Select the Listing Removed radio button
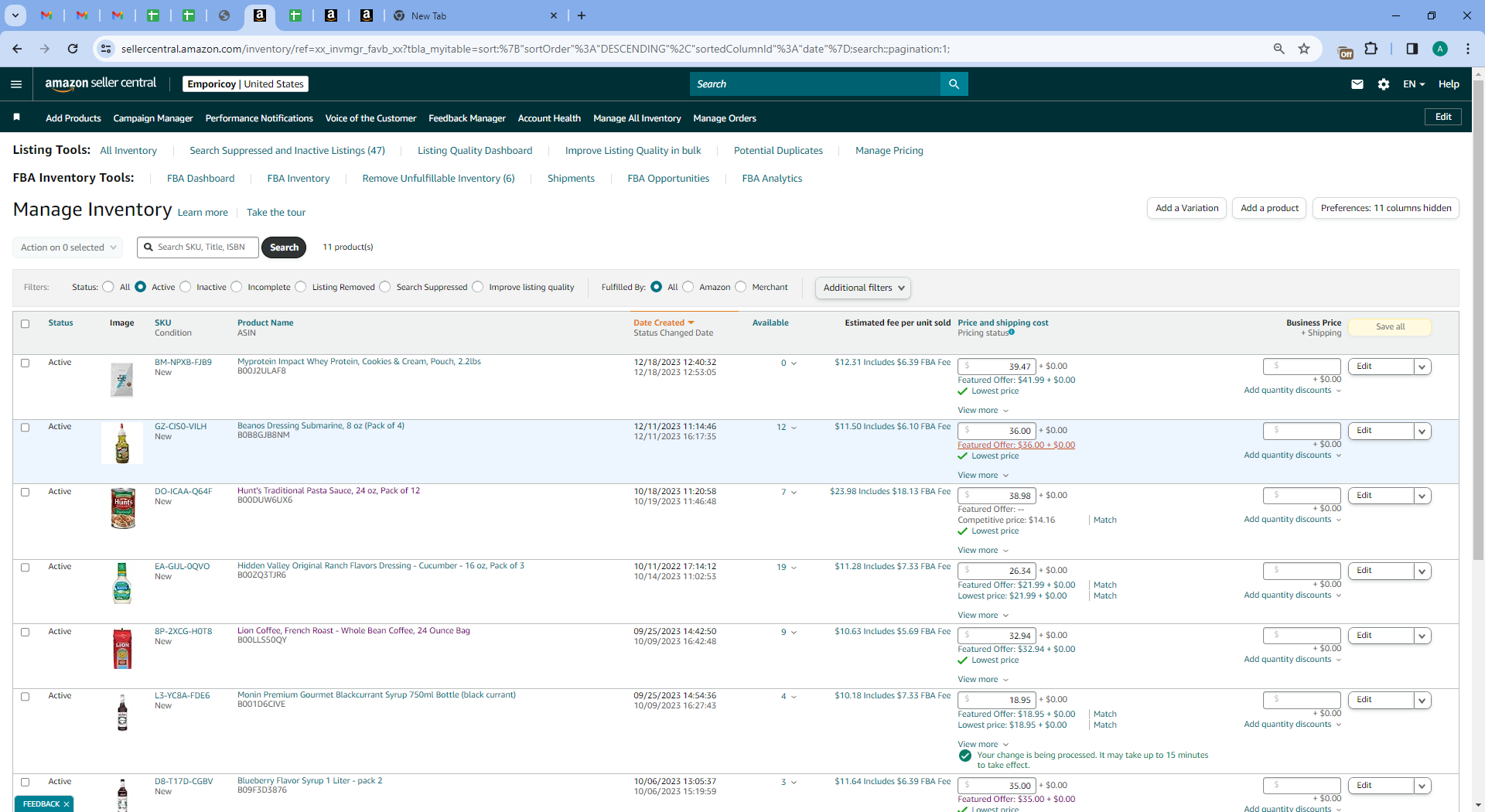Screen dimensions: 1485x812 click(301, 287)
